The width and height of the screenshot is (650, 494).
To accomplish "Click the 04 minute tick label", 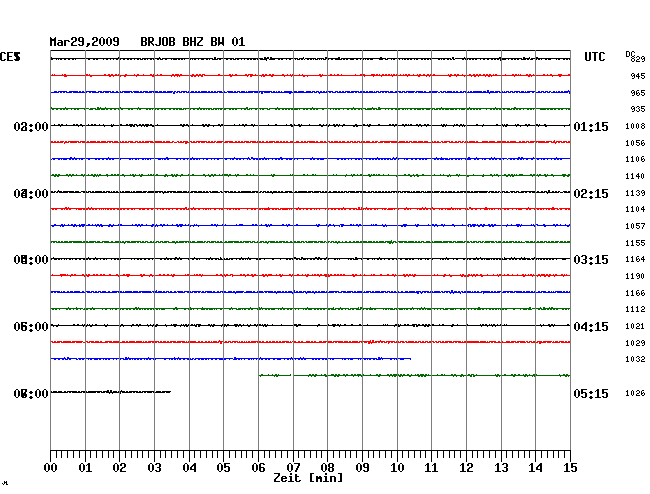I will pos(189,468).
